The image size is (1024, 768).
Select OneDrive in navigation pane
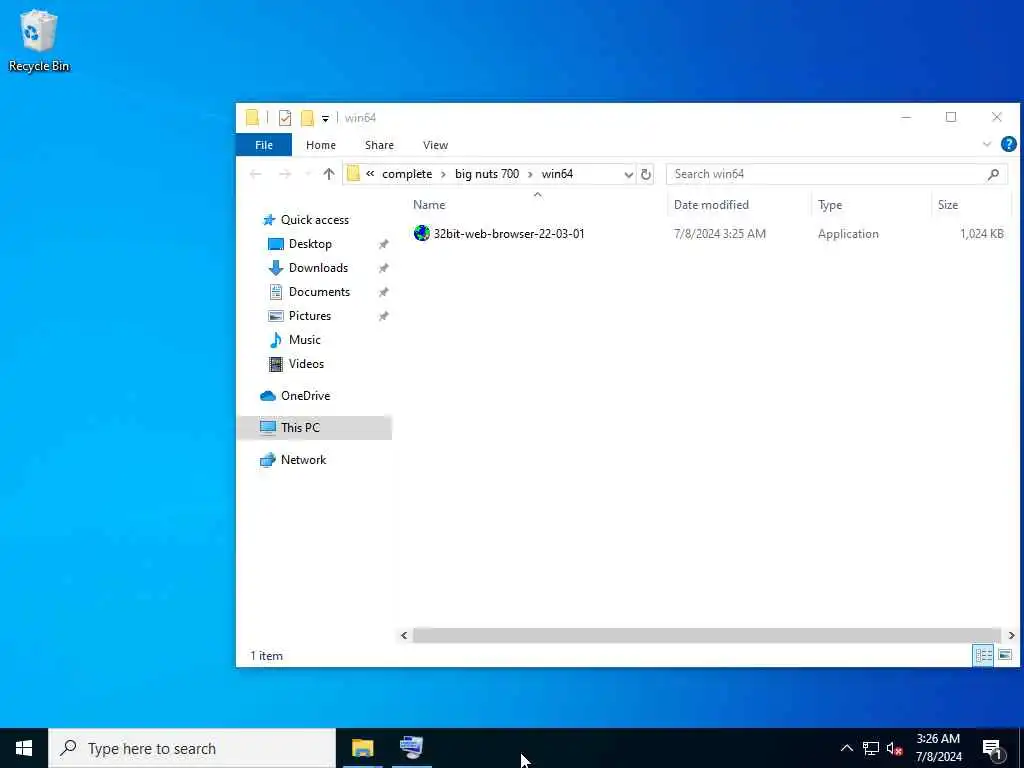(305, 396)
